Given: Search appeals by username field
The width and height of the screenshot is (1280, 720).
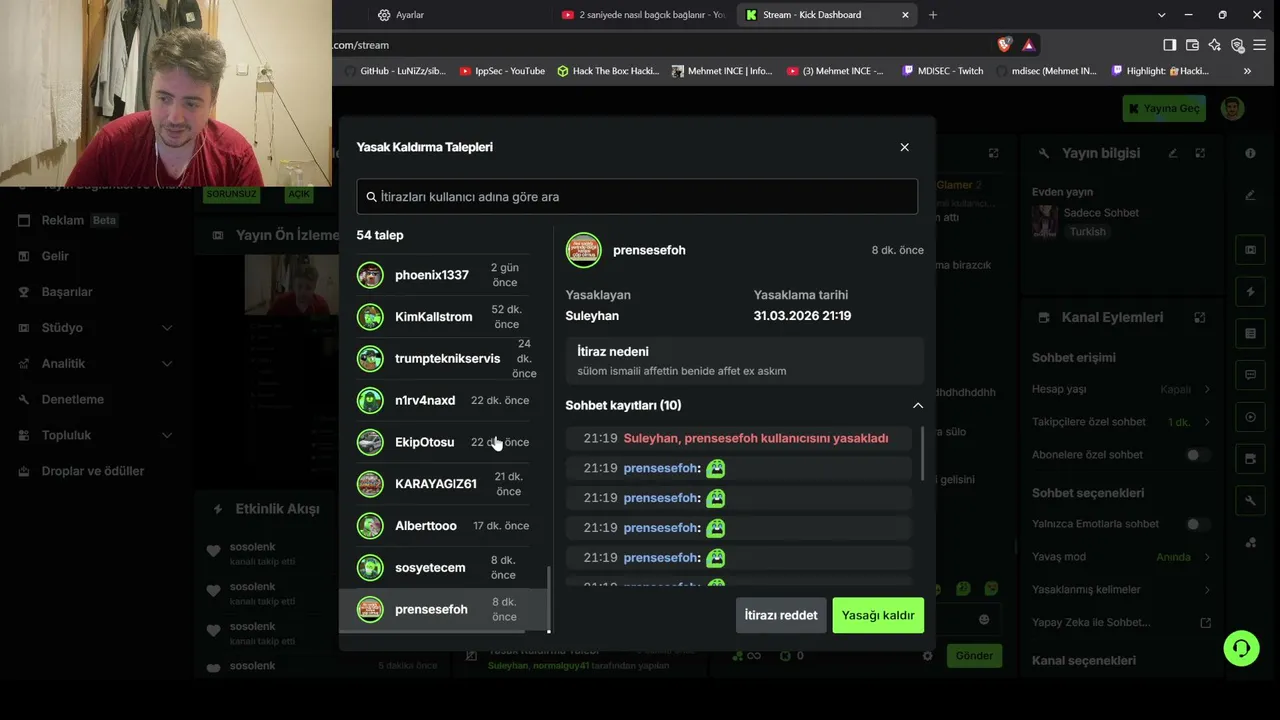Looking at the screenshot, I should [x=637, y=197].
